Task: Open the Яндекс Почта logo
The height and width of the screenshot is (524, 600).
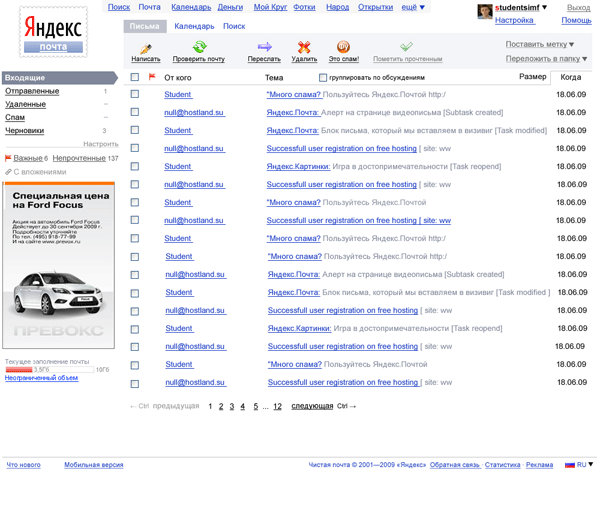Action: point(53,33)
